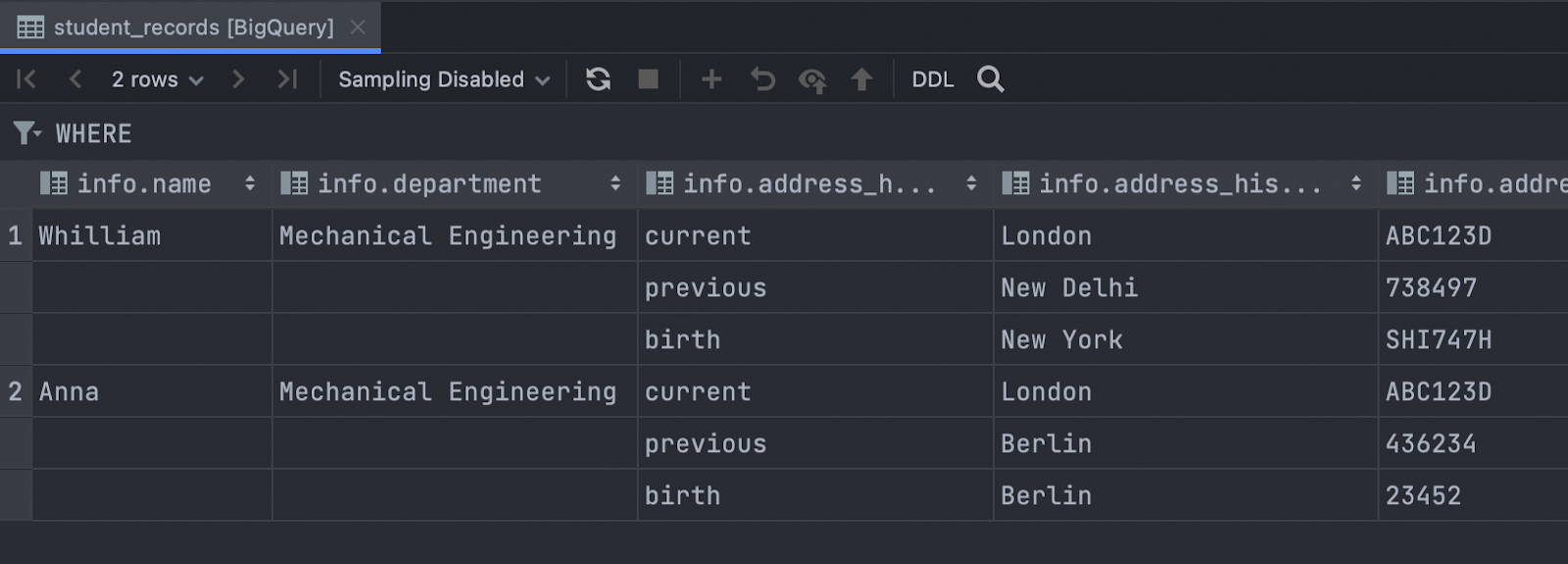Click the preview pending changes icon
This screenshot has width=1568, height=564.
(x=812, y=79)
